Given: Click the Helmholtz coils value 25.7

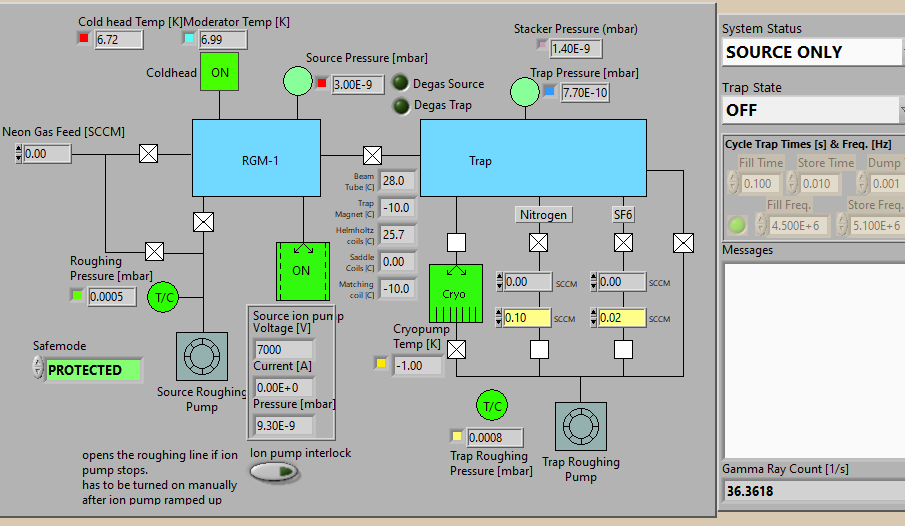Looking at the screenshot, I should tap(398, 234).
